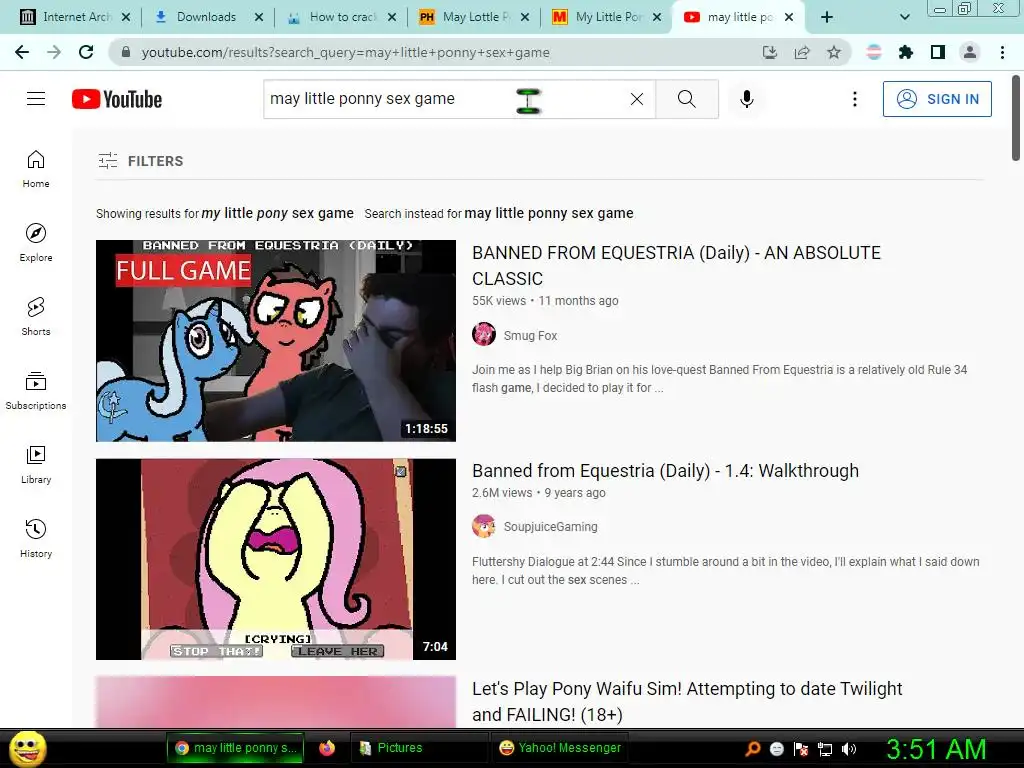Open Subscriptions in the sidebar
1024x768 pixels.
(x=36, y=391)
